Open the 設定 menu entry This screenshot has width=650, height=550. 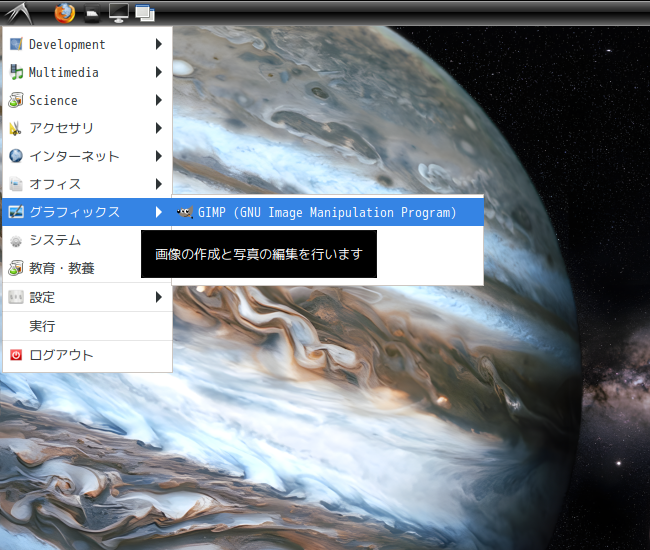pyautogui.click(x=87, y=297)
